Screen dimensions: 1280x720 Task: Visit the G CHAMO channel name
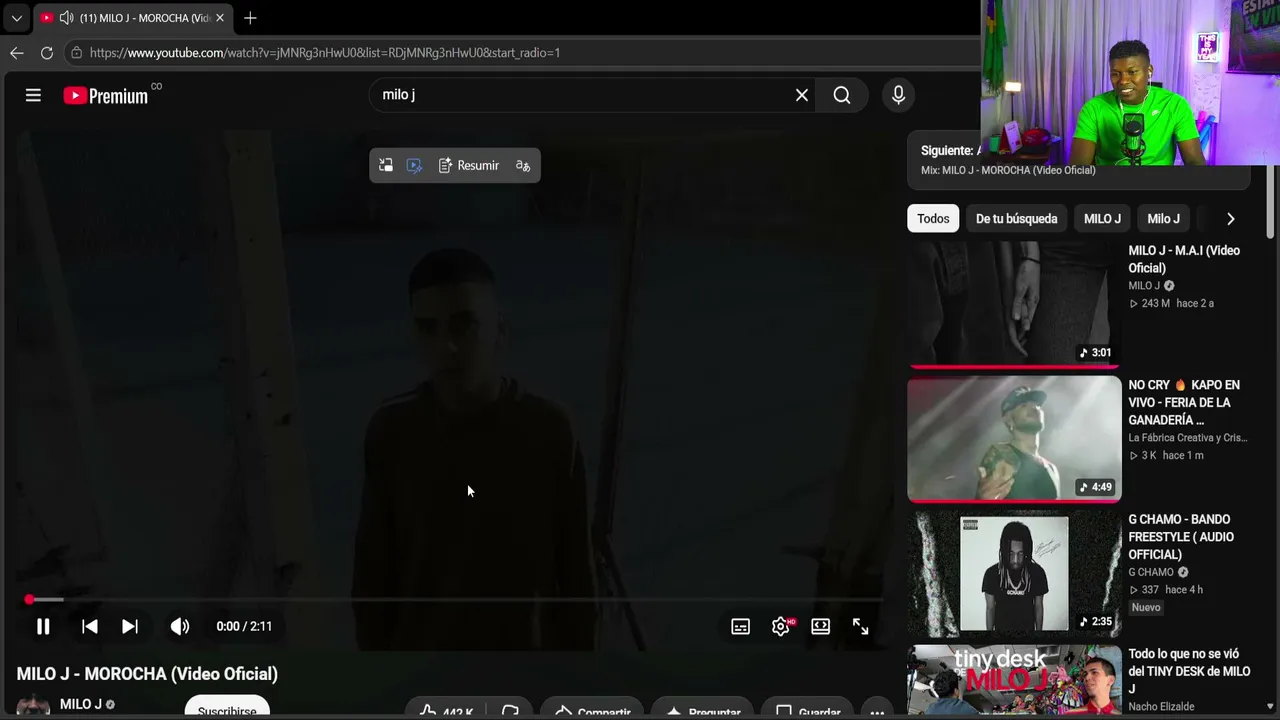1151,572
